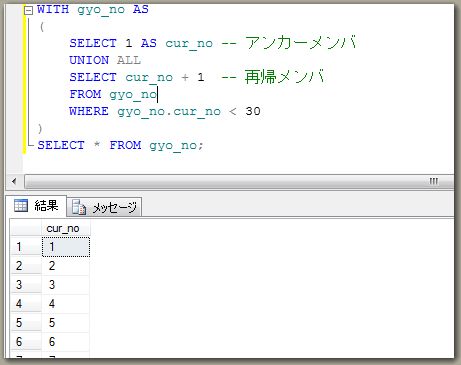Click the UNION keyword in the query
The height and width of the screenshot is (365, 461).
coord(89,60)
